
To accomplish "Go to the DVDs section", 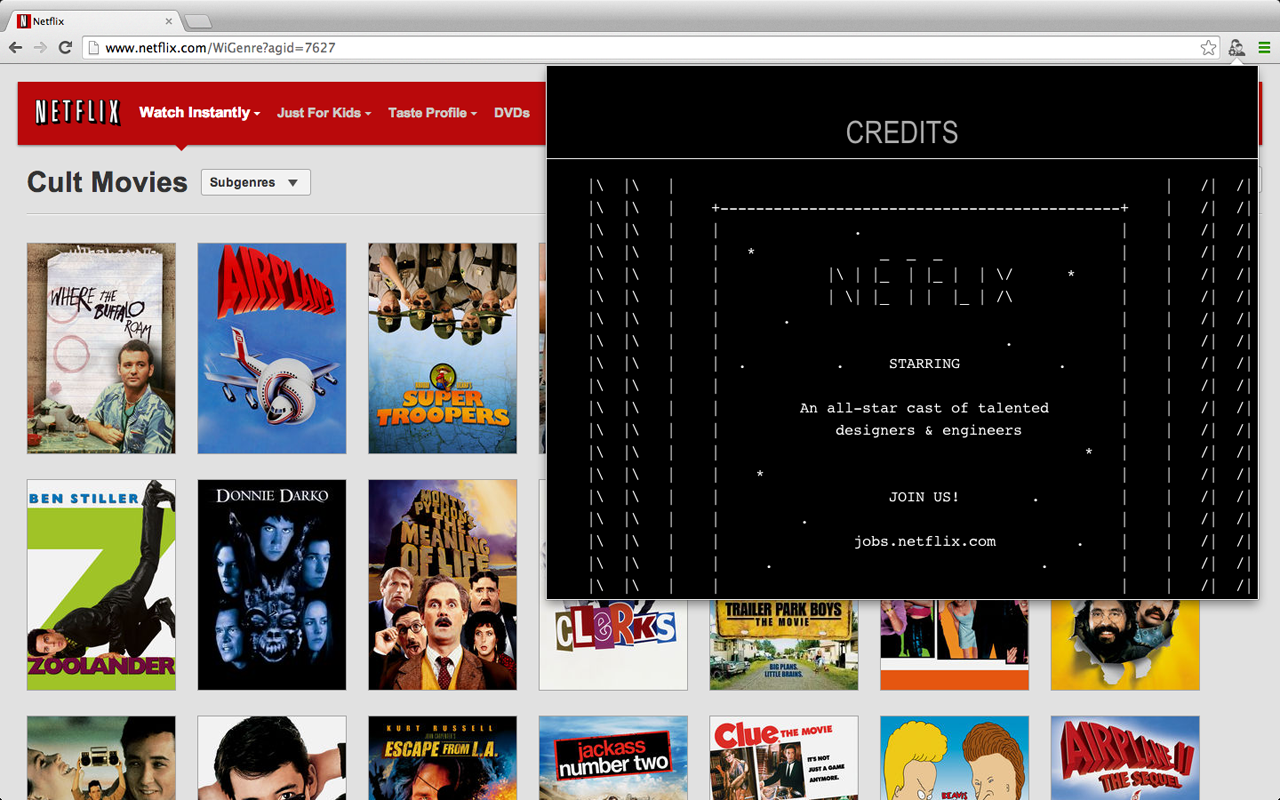I will pos(512,113).
